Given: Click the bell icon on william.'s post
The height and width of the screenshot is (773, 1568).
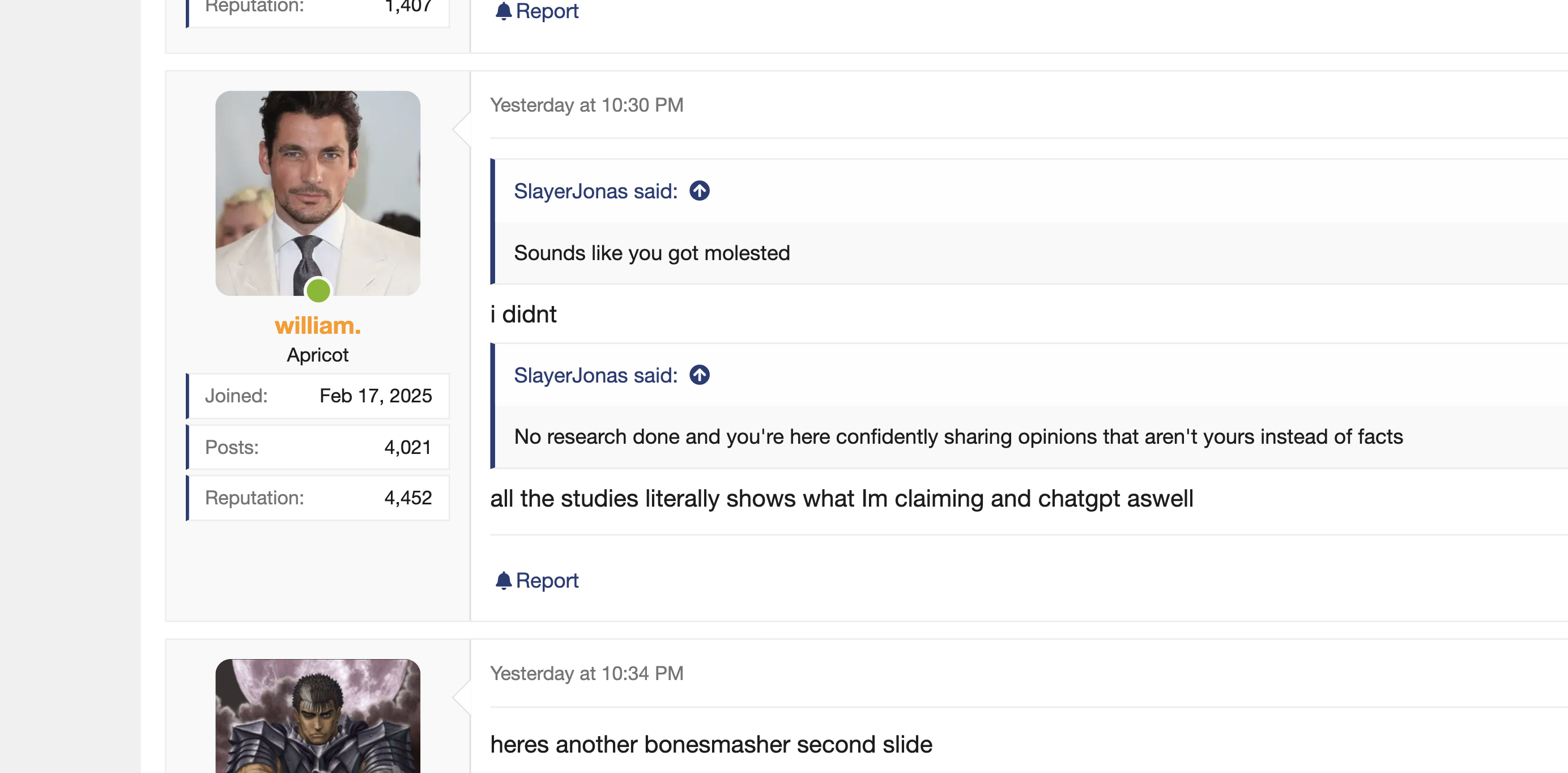Looking at the screenshot, I should (504, 580).
